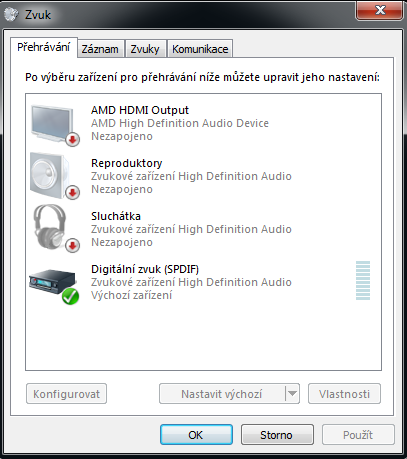Expand the Nastavit výchozí dropdown arrow
The height and width of the screenshot is (459, 407).
coord(292,394)
